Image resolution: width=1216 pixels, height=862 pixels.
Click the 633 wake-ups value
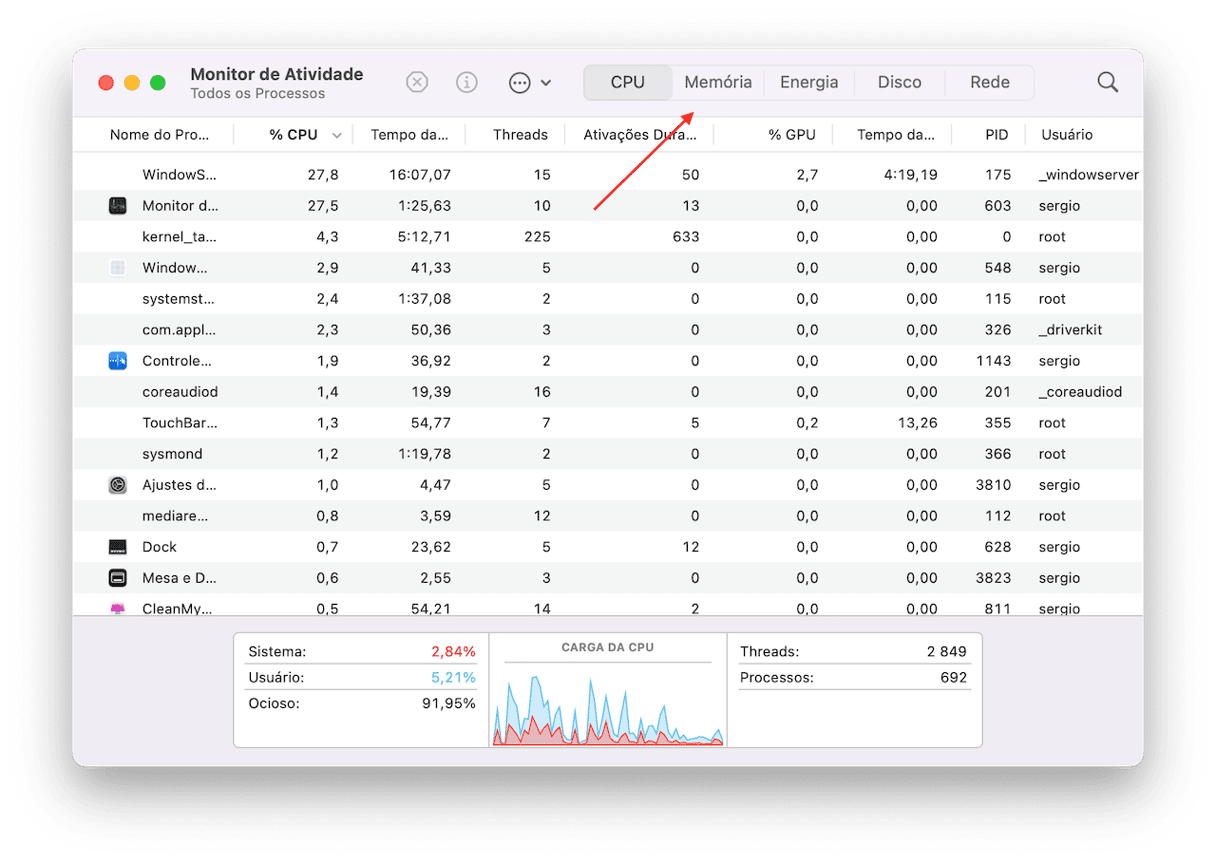click(686, 237)
